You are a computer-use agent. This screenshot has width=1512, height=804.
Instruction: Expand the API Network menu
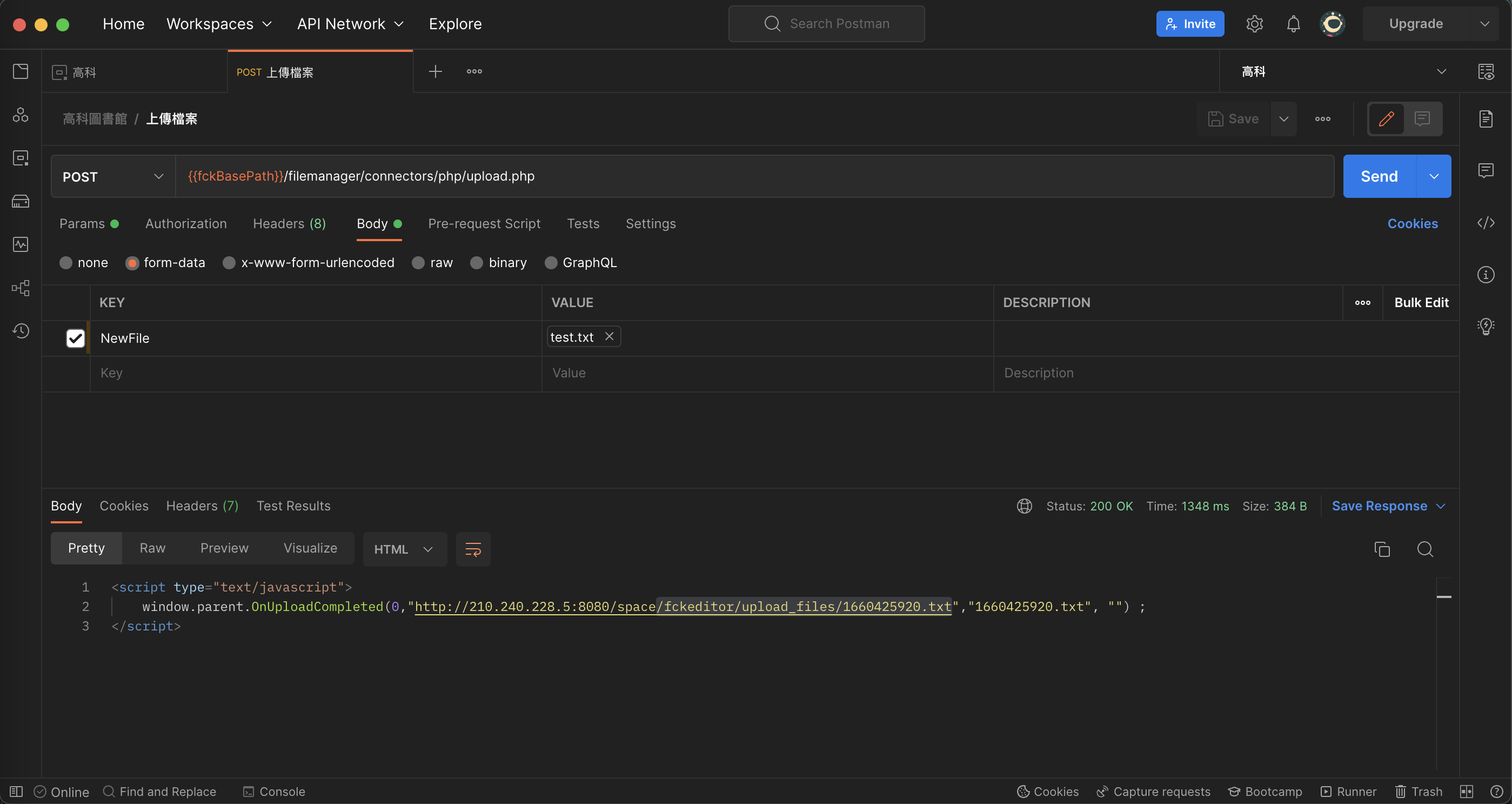[x=350, y=24]
